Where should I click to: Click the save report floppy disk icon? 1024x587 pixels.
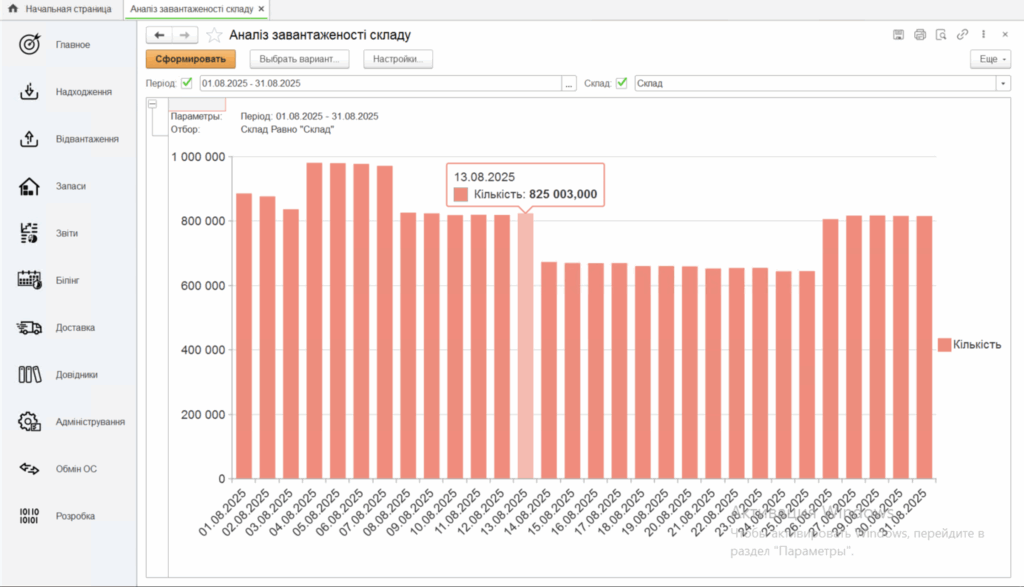pos(898,34)
